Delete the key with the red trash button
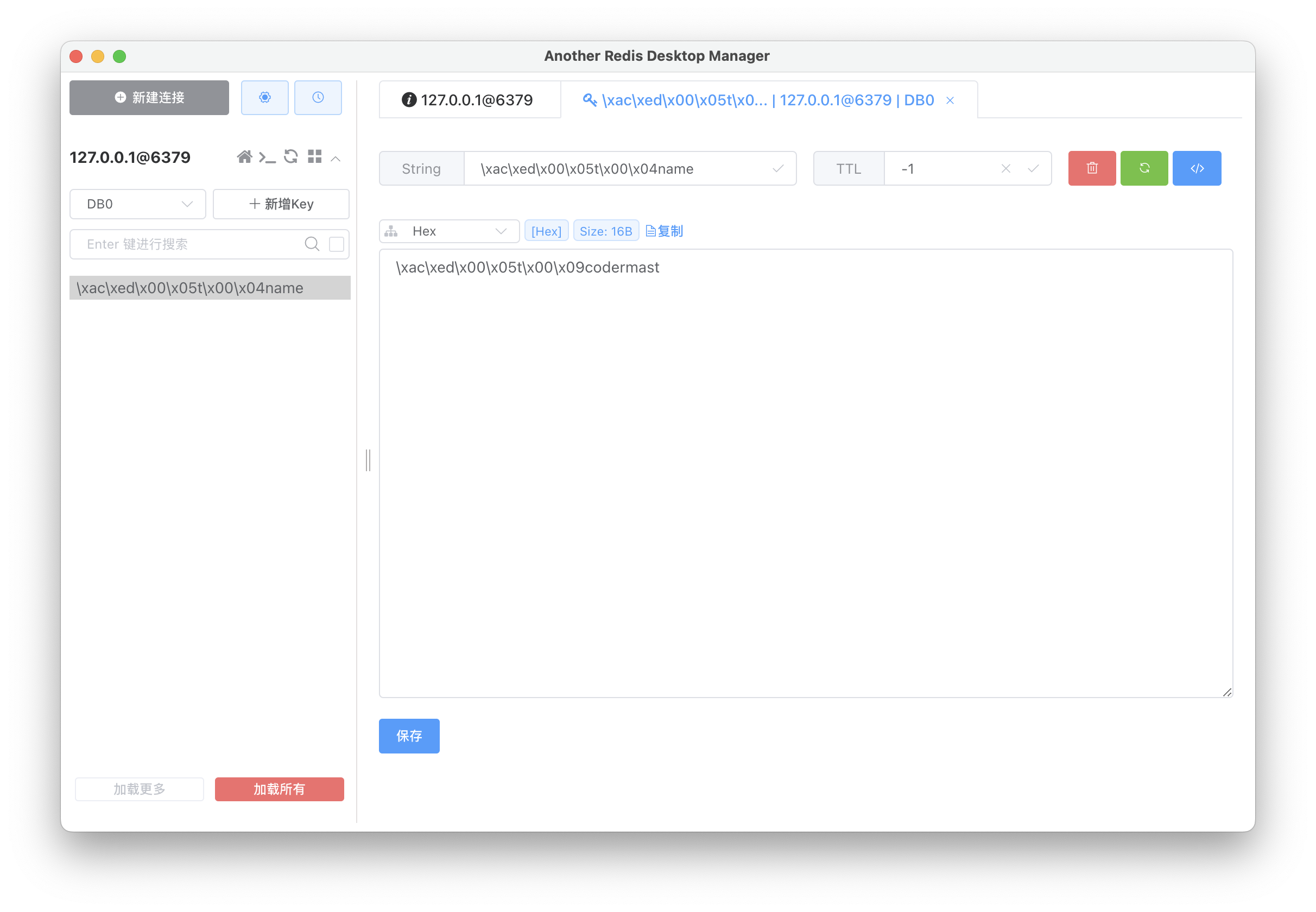The height and width of the screenshot is (912, 1316). tap(1092, 169)
